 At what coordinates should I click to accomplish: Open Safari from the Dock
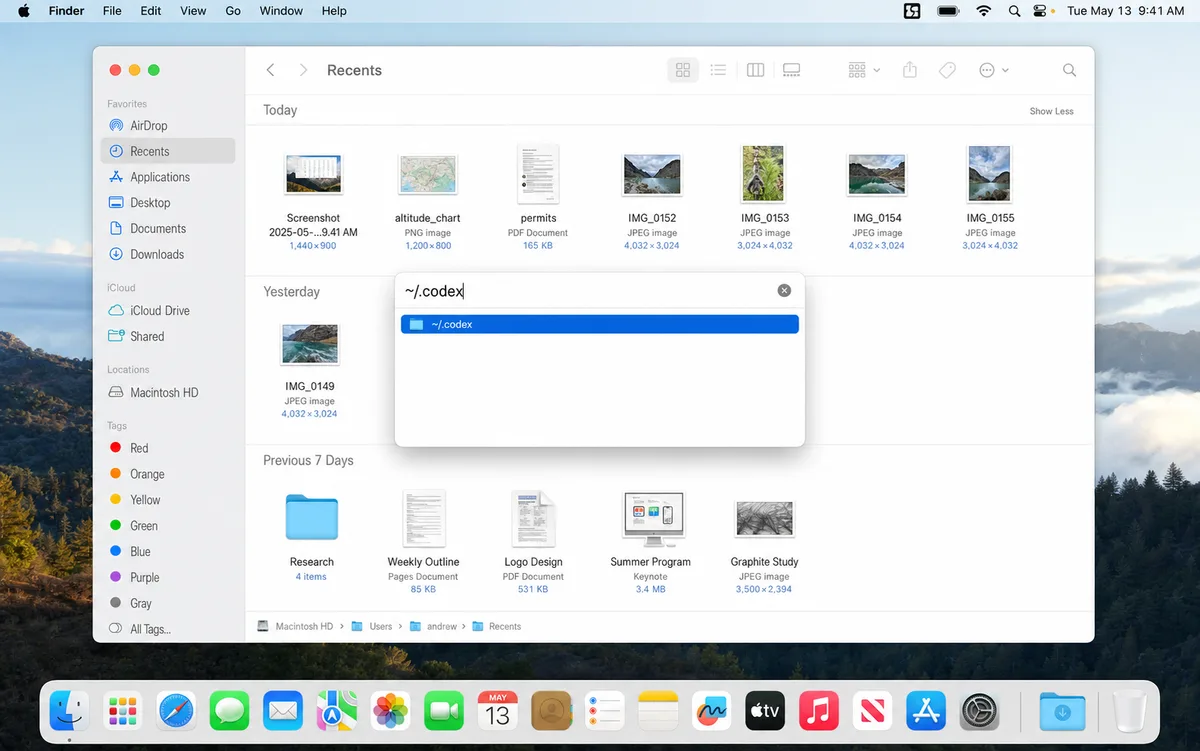click(176, 712)
